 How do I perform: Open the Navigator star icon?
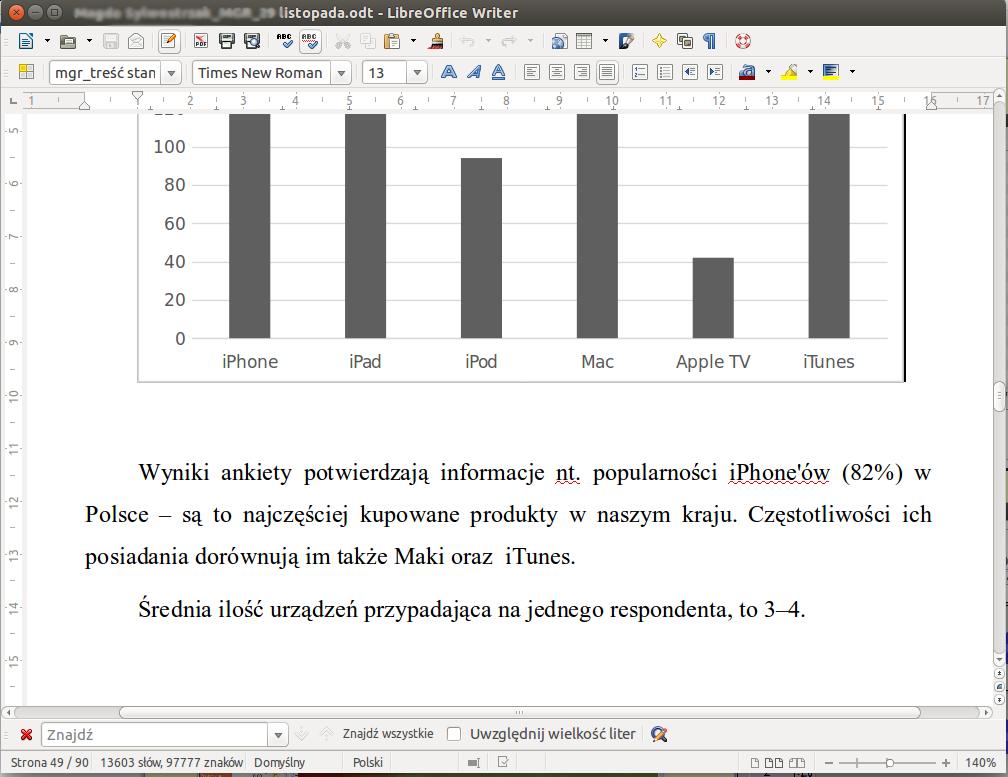pyautogui.click(x=660, y=42)
